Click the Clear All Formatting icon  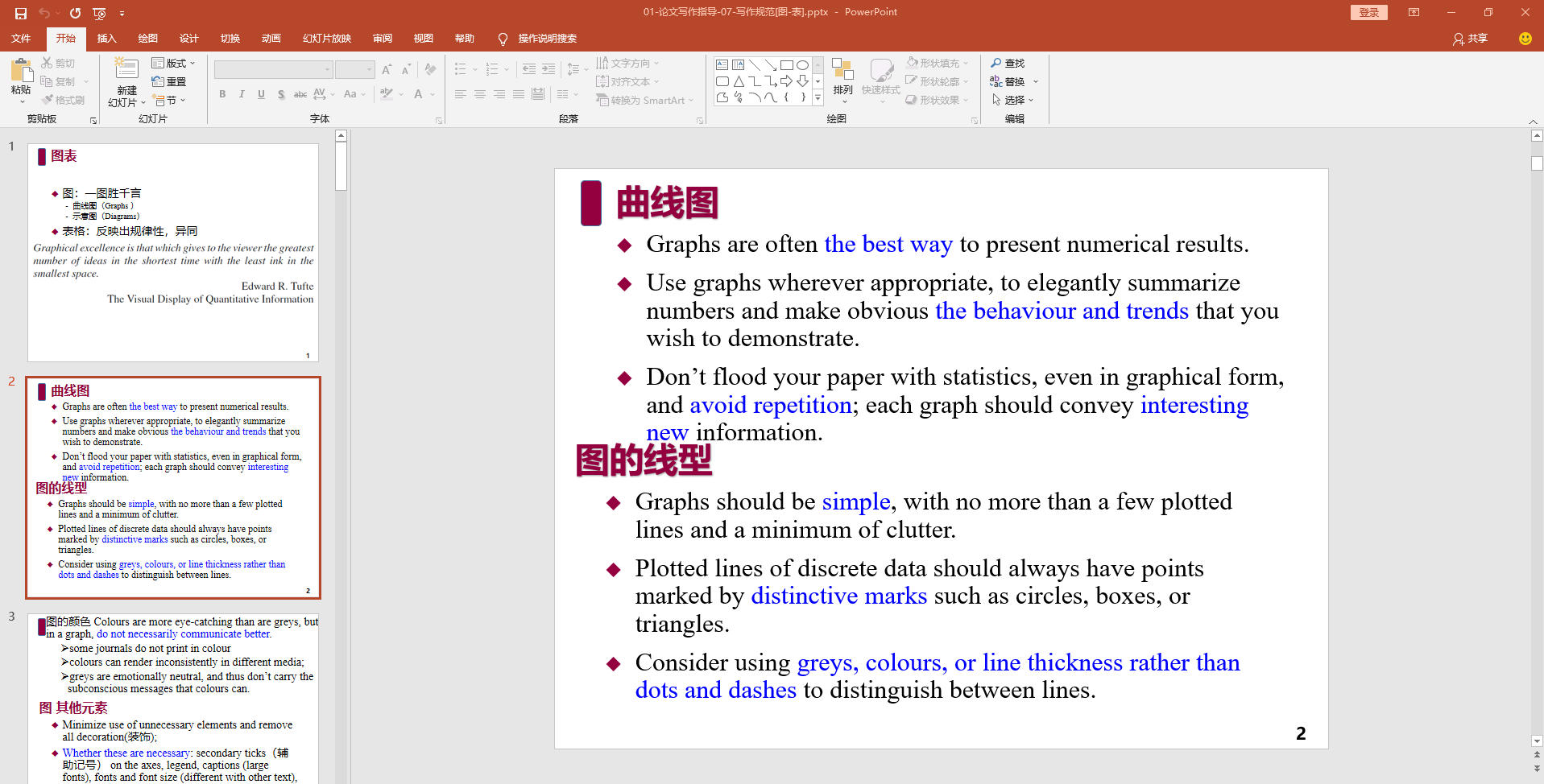point(431,70)
